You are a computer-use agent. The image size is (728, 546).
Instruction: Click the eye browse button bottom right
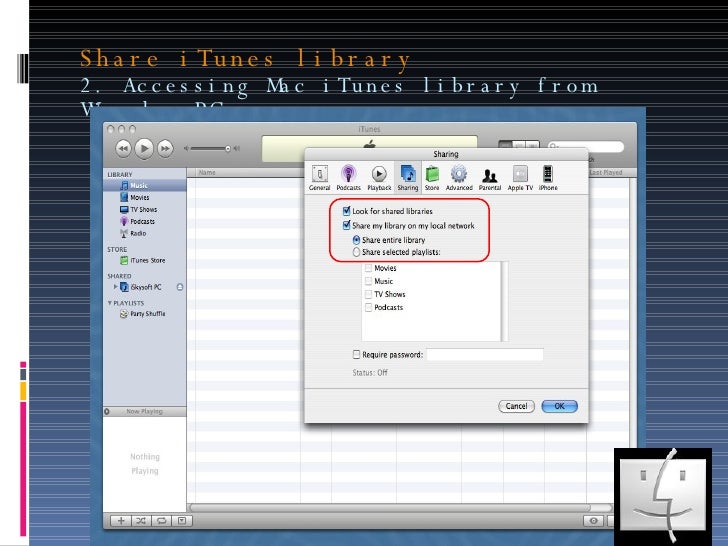[594, 521]
